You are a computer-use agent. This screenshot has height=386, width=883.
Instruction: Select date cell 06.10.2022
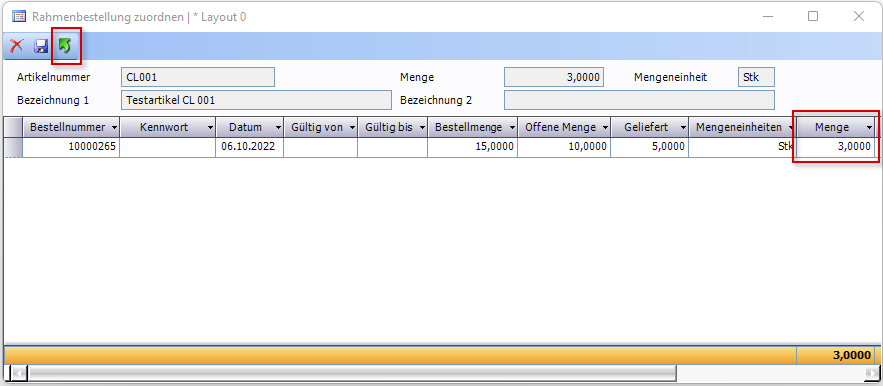249,147
